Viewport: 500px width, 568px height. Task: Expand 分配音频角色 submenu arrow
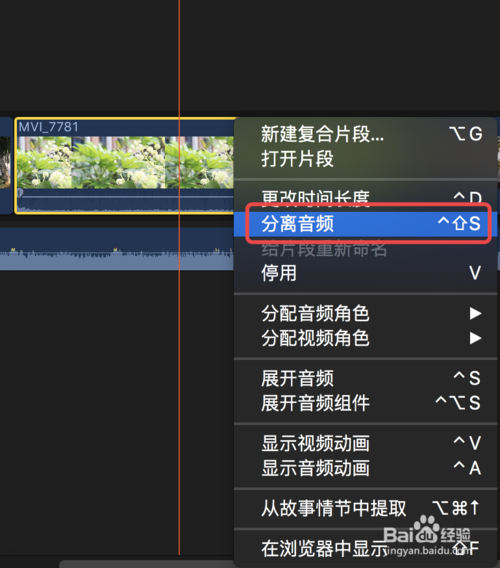[x=475, y=313]
